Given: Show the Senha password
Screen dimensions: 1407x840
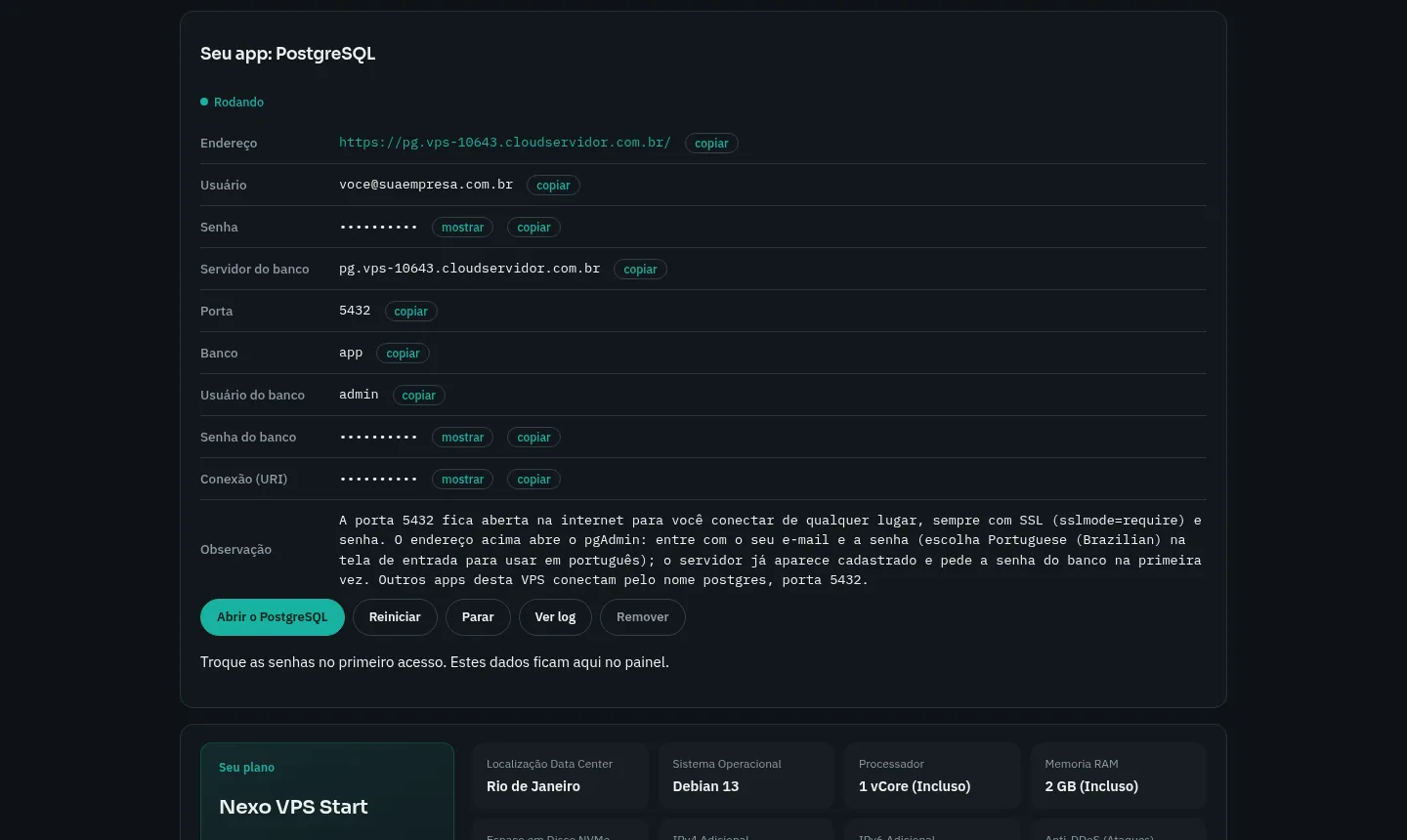Looking at the screenshot, I should [x=462, y=228].
